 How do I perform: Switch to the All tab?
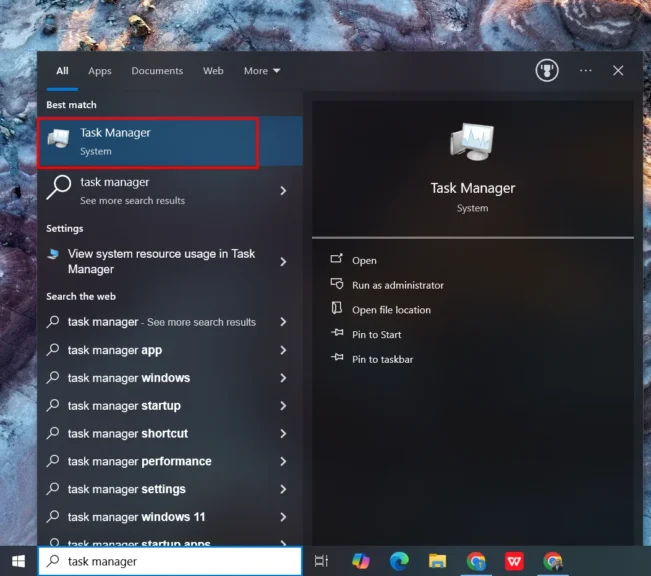coord(62,71)
